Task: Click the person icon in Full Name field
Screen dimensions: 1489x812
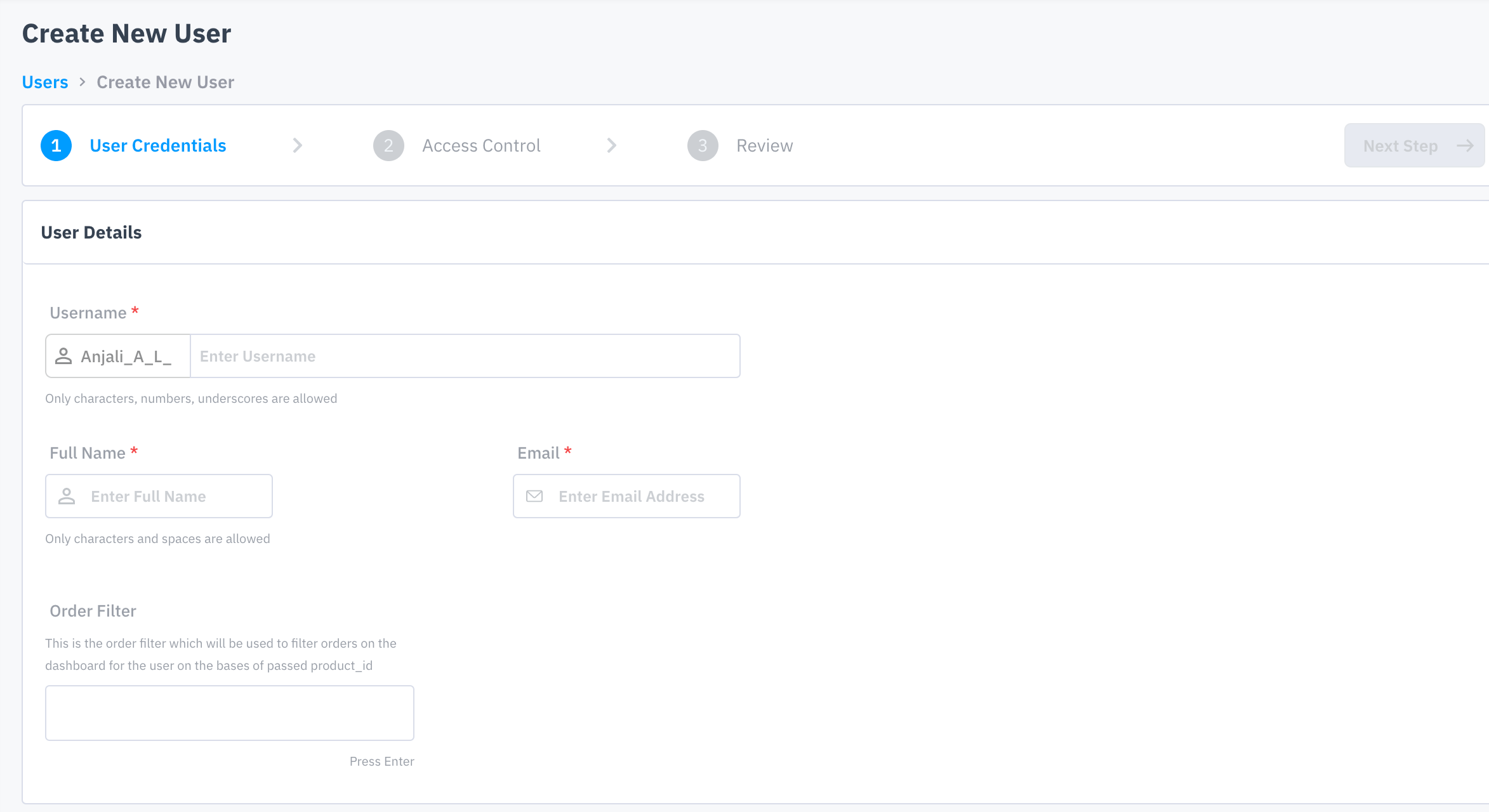Action: (x=67, y=496)
